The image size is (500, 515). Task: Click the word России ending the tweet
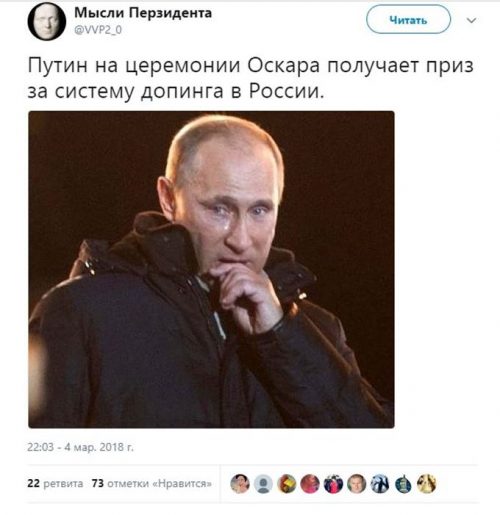point(287,91)
